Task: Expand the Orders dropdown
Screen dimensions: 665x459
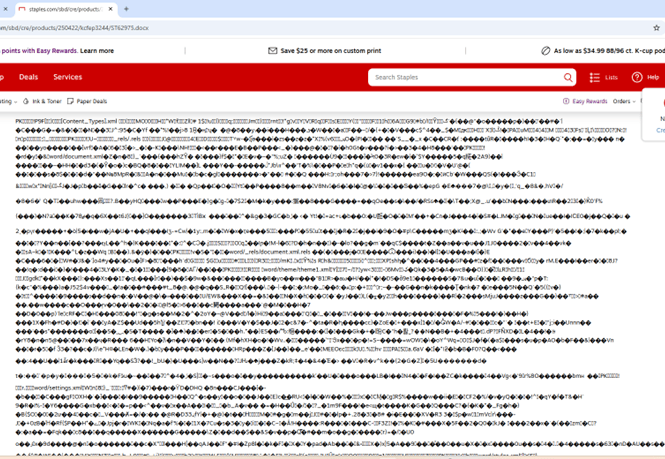Action: (624, 101)
